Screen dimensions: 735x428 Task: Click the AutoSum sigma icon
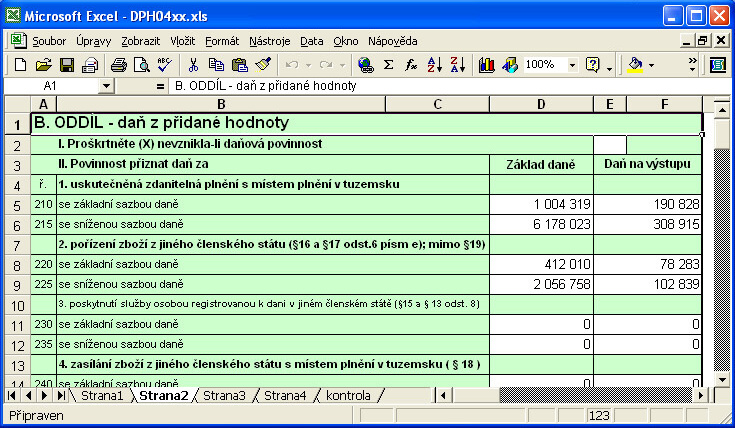tap(388, 65)
